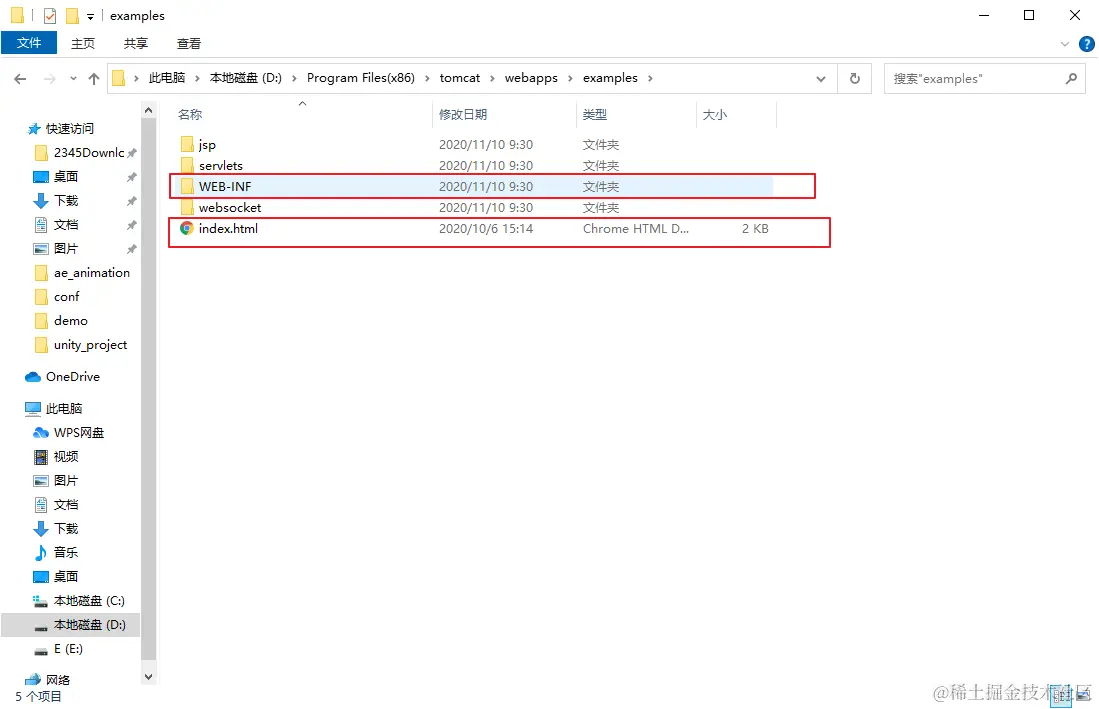Click OneDrive cloud icon in sidebar
Viewport: 1099px width, 709px height.
pyautogui.click(x=33, y=377)
